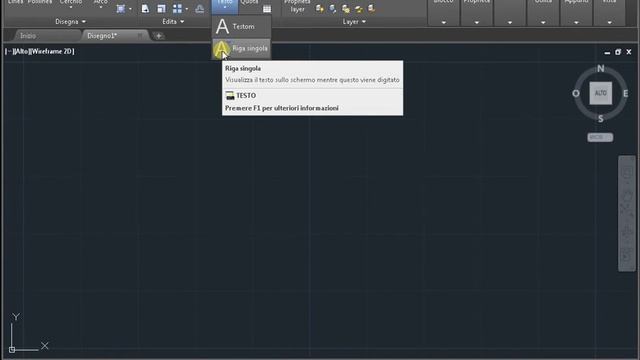Click the Arco dropdown arrow

(x=101, y=7)
